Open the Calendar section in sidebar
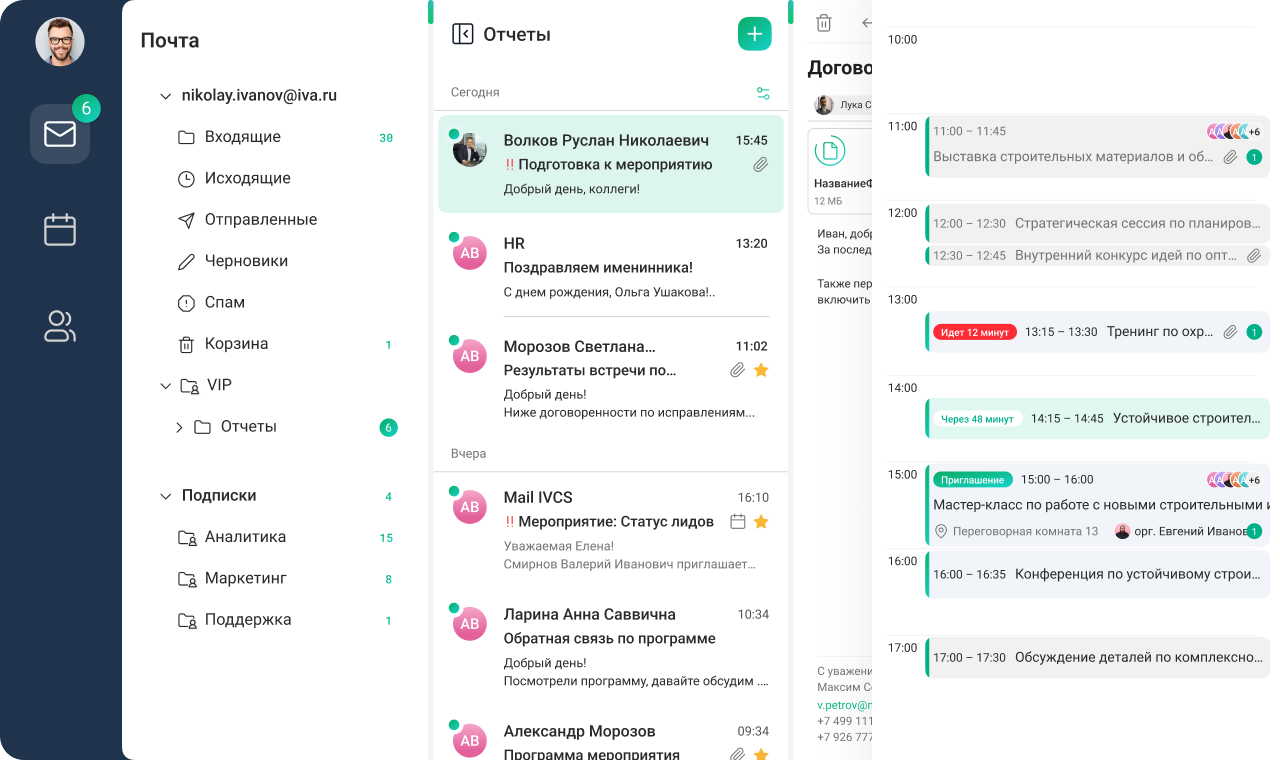 click(x=60, y=230)
